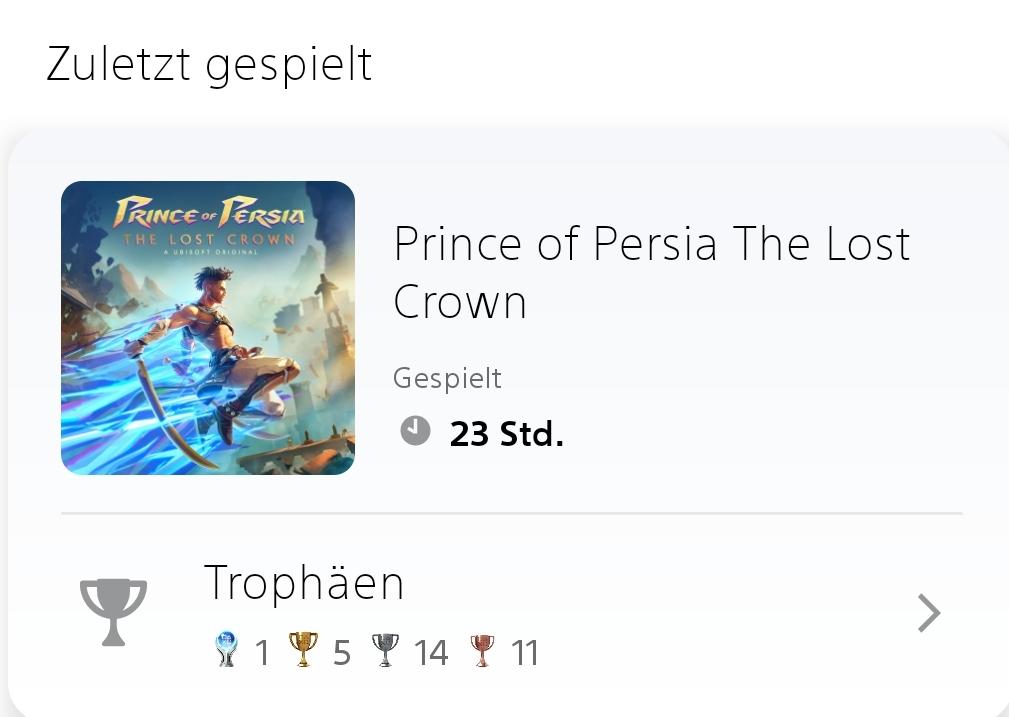This screenshot has width=1009, height=717.
Task: Click the Gespielt label
Action: point(447,378)
